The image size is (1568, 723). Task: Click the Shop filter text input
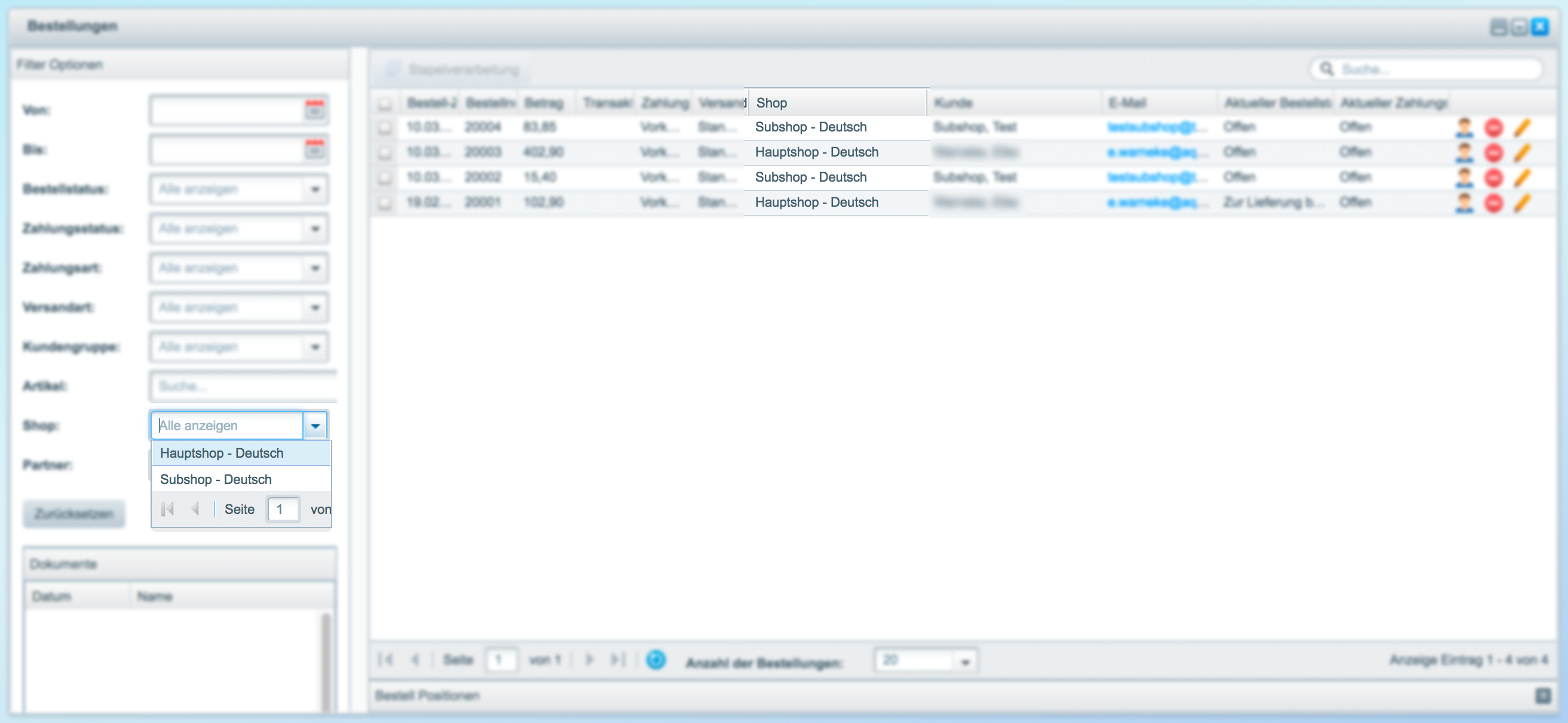click(227, 425)
